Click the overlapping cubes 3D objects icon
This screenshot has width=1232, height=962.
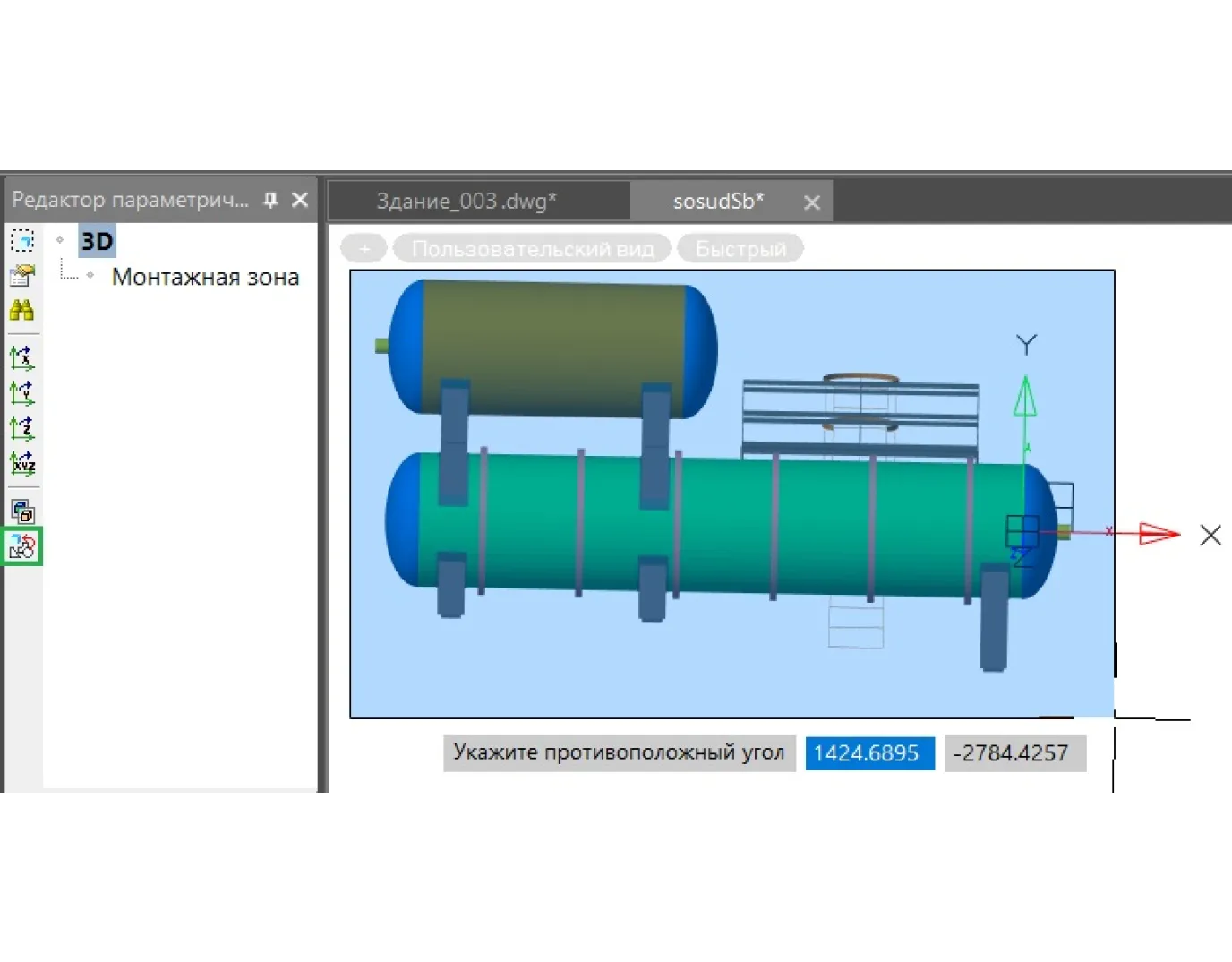[x=21, y=511]
